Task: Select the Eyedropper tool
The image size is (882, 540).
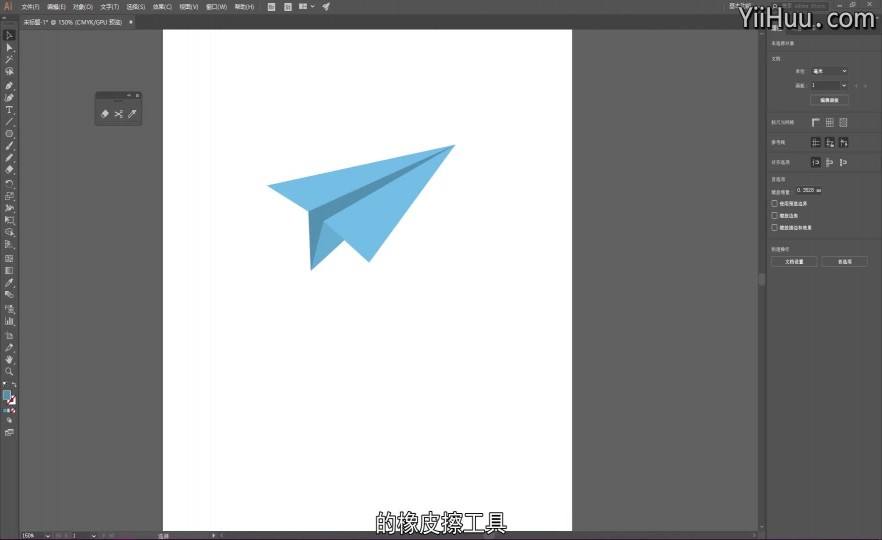Action: 9,283
